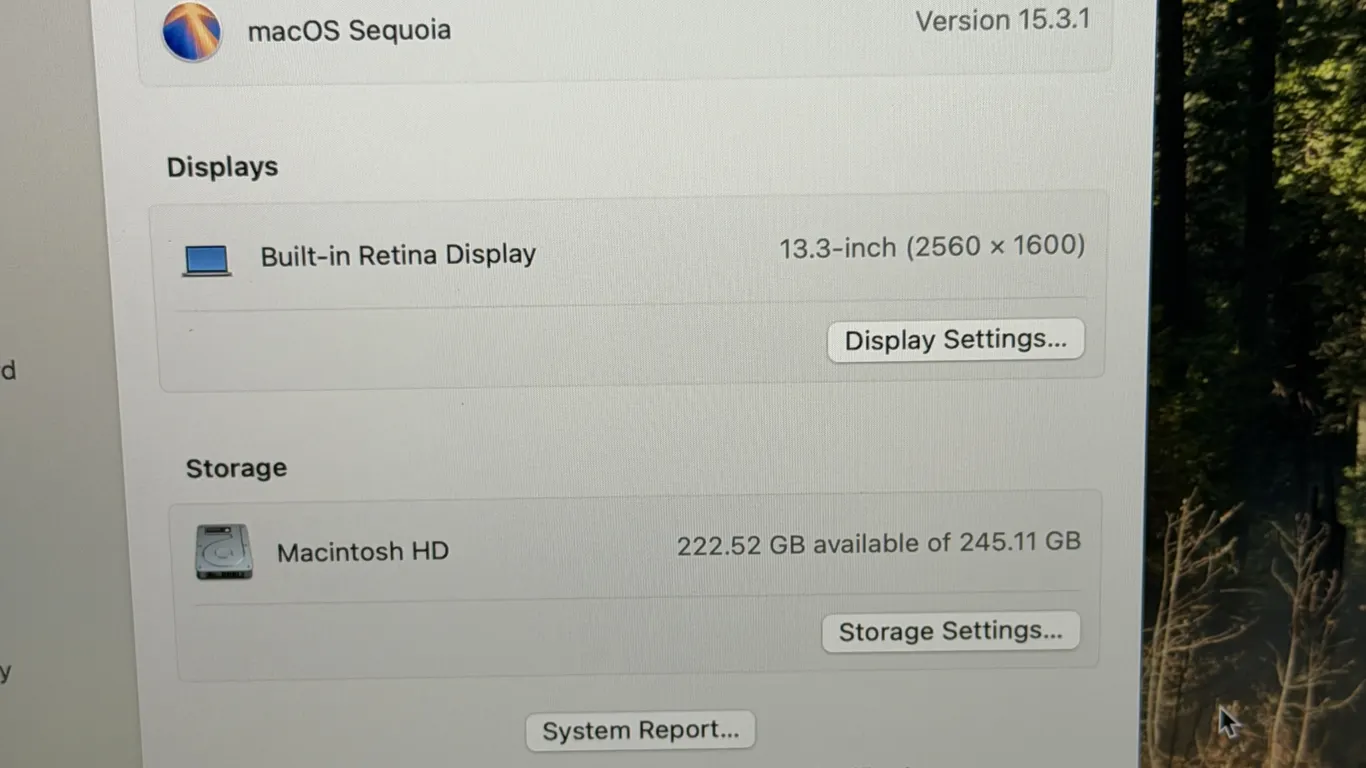Click the Displays section heading

[x=222, y=167]
